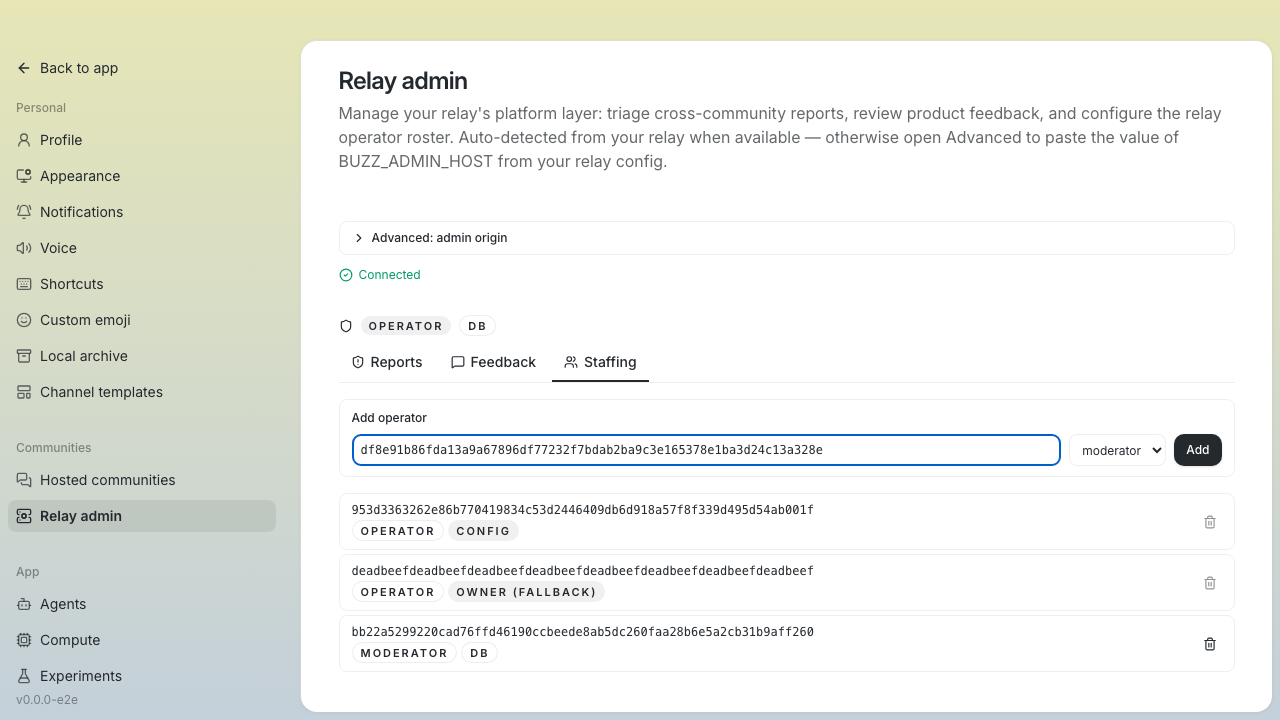
Task: Click the MODERATOR badge
Action: [404, 653]
